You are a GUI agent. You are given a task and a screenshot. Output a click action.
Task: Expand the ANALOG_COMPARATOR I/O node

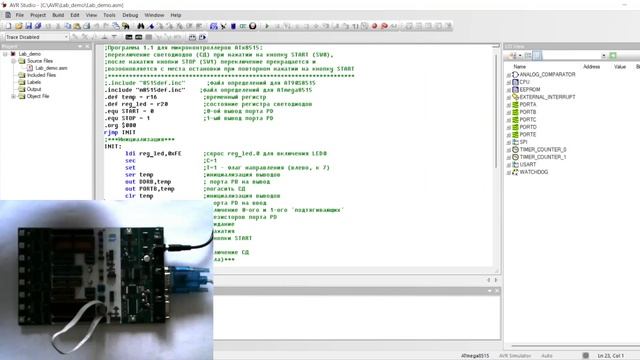pos(509,75)
